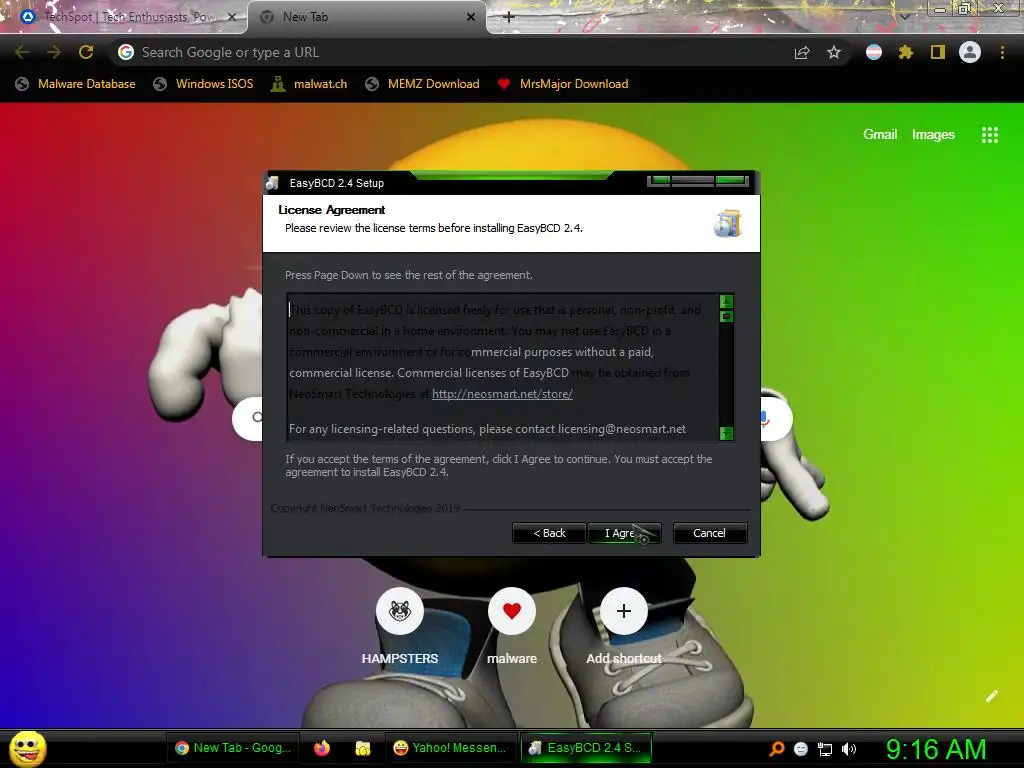Click the 9:16 AM clock
Screen dimensions: 1024x768
(936, 749)
